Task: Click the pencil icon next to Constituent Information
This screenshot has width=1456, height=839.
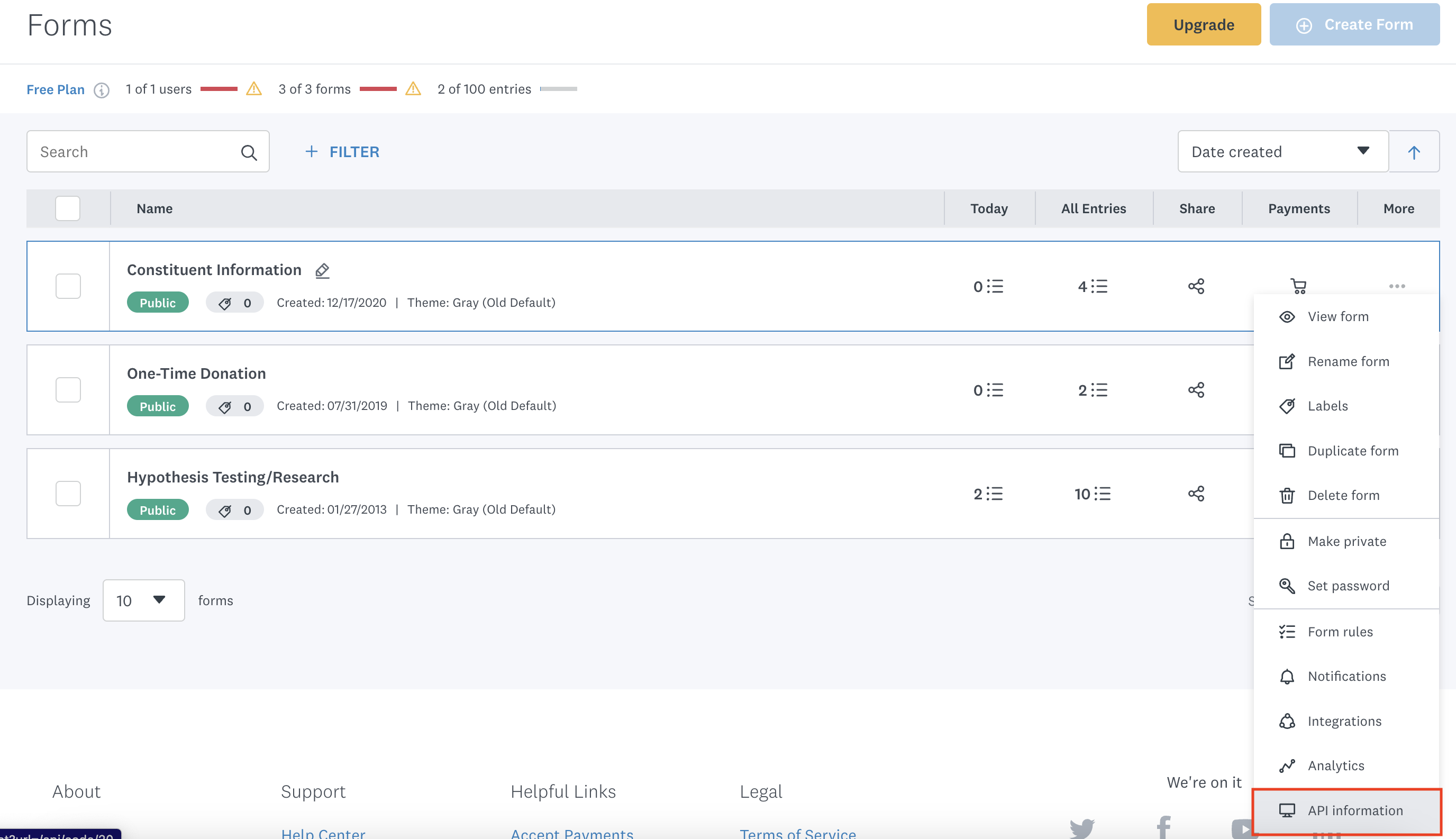Action: coord(322,270)
